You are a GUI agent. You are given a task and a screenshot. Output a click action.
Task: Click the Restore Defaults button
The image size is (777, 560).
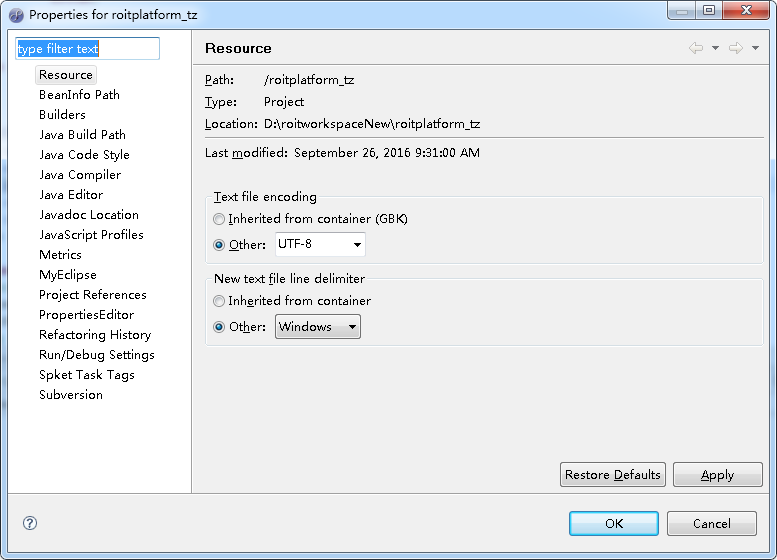tap(612, 475)
